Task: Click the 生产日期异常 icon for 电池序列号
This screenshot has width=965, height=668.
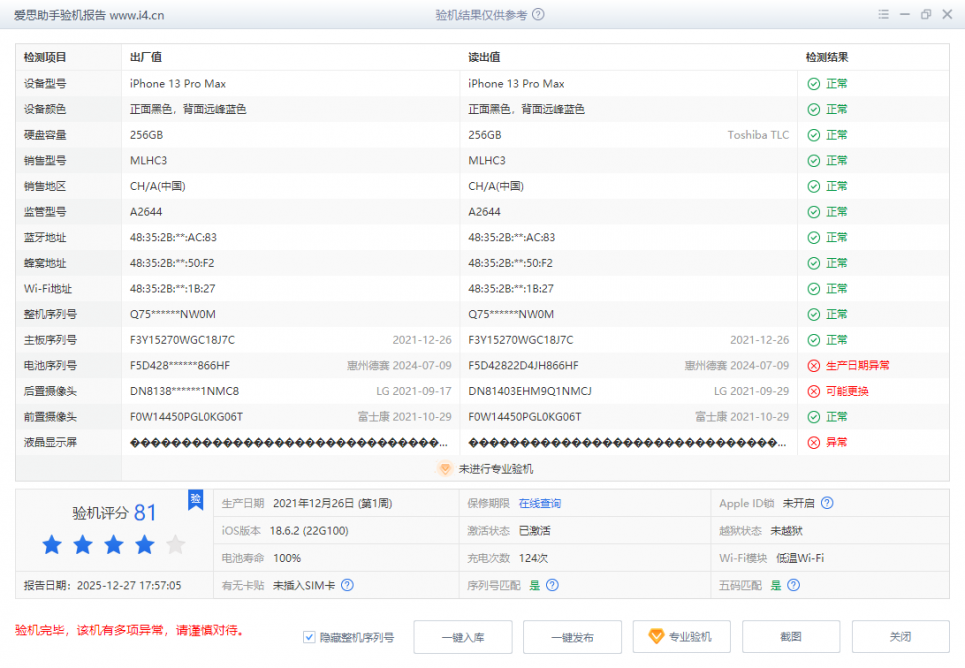Action: [x=814, y=366]
